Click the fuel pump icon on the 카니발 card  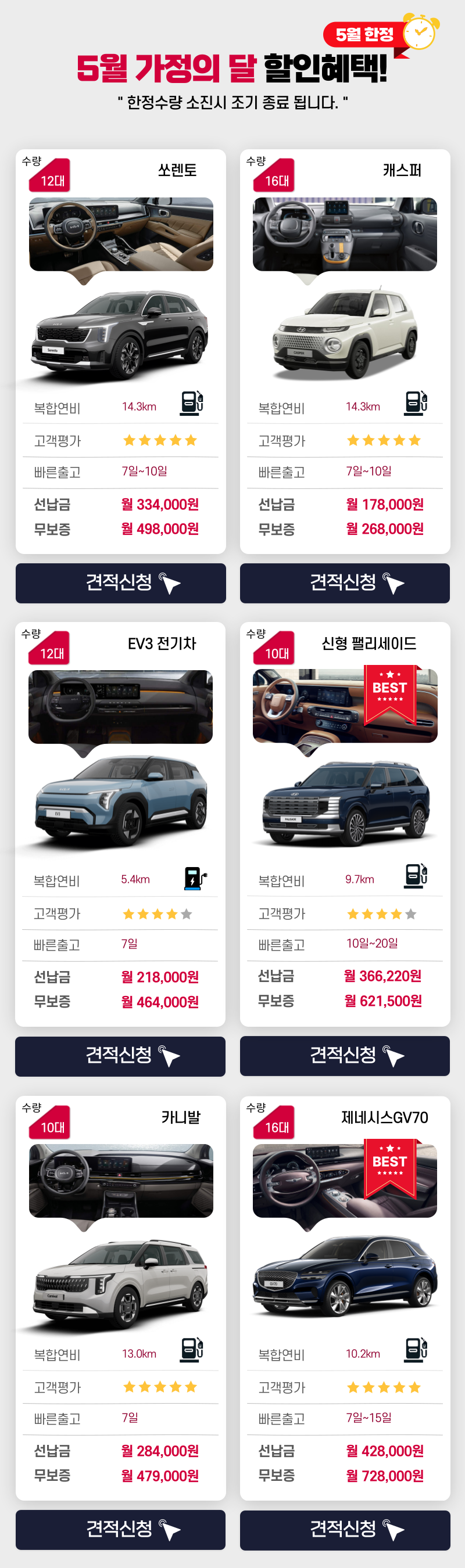coord(191,1350)
